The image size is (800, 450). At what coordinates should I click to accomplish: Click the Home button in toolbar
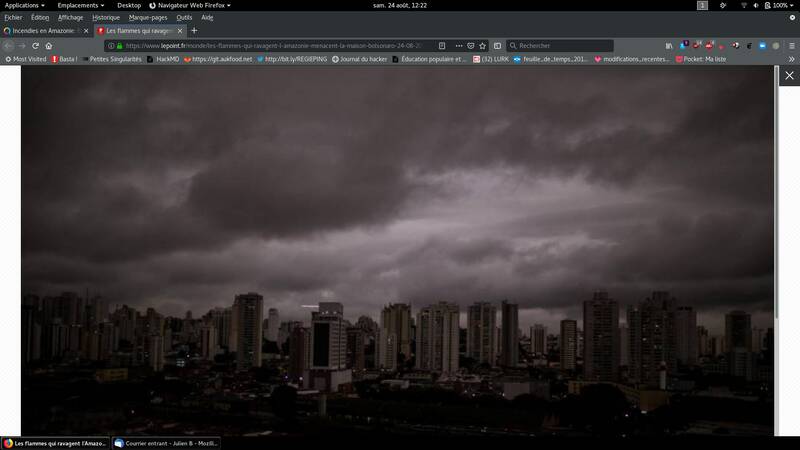[48, 45]
